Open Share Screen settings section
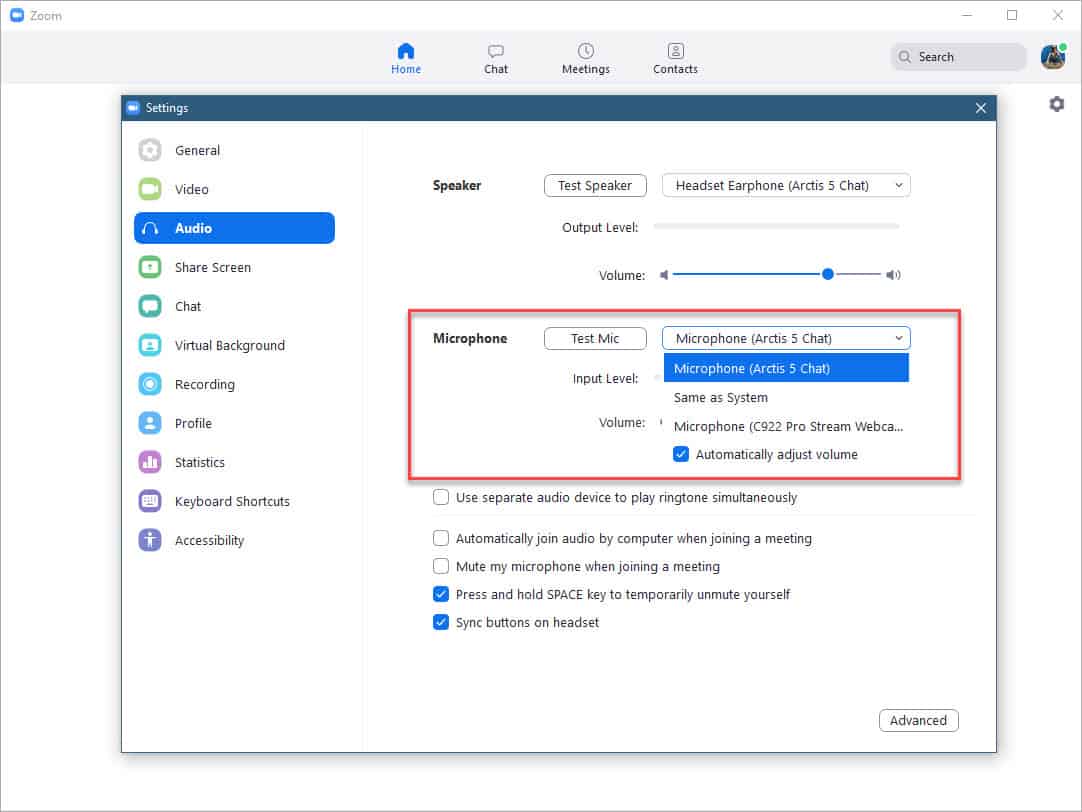This screenshot has width=1082, height=812. point(234,267)
